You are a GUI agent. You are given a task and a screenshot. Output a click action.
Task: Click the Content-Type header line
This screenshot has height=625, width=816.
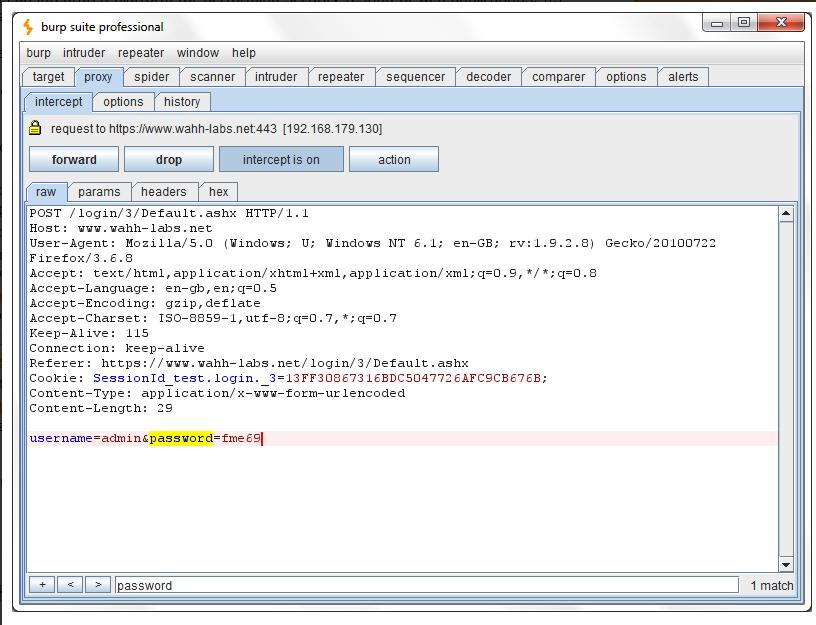[217, 393]
